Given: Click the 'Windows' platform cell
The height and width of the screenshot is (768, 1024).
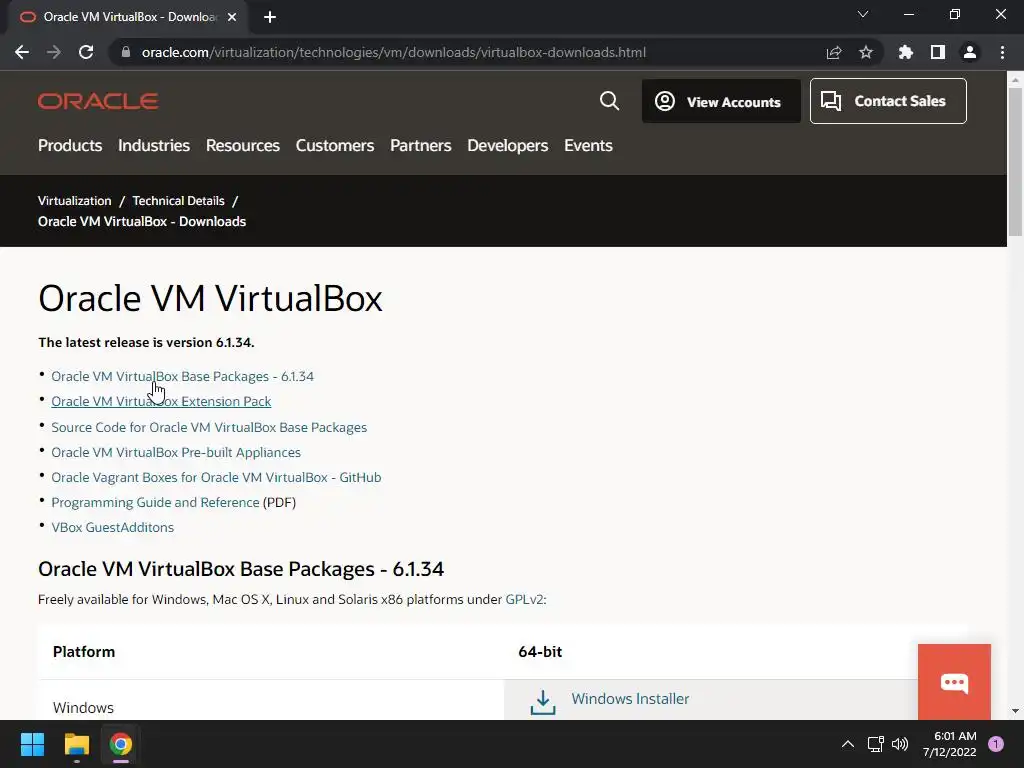Looking at the screenshot, I should coord(83,708).
